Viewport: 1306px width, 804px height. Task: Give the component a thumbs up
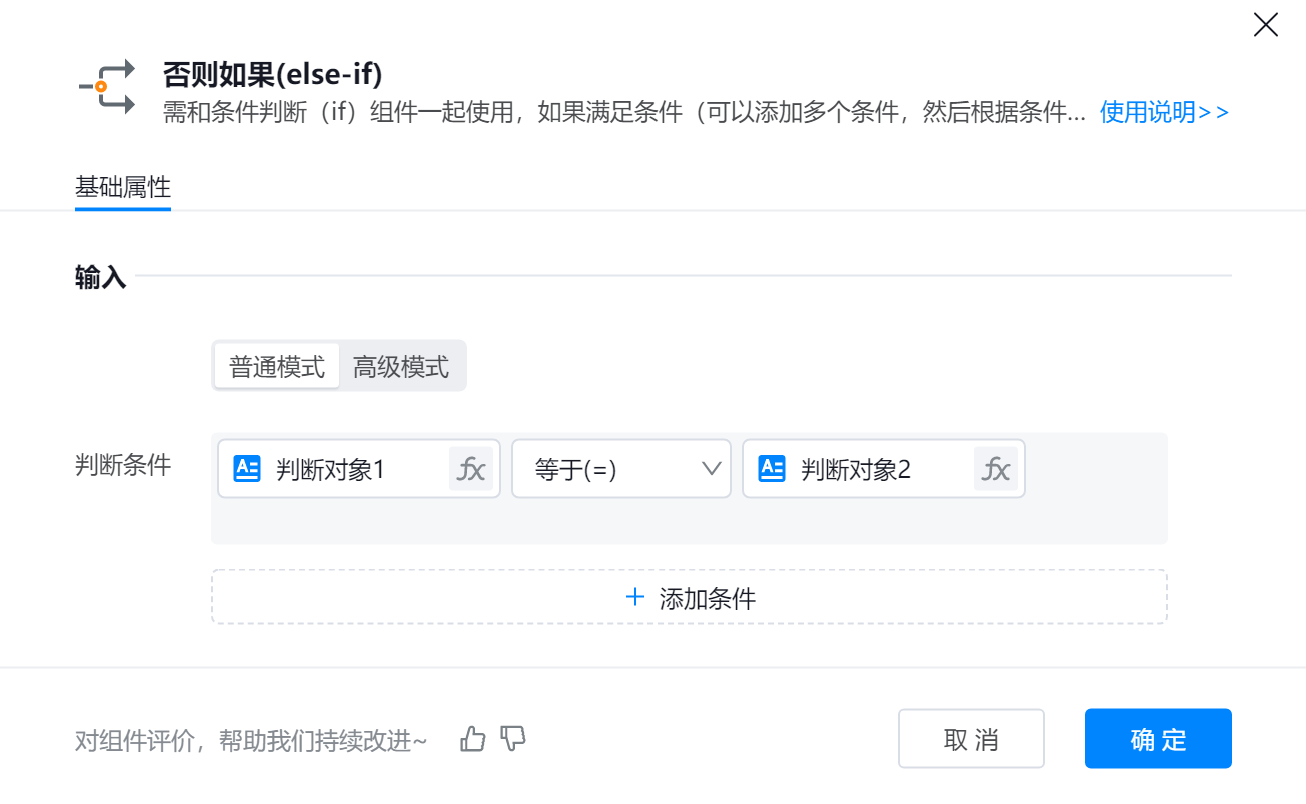click(473, 740)
